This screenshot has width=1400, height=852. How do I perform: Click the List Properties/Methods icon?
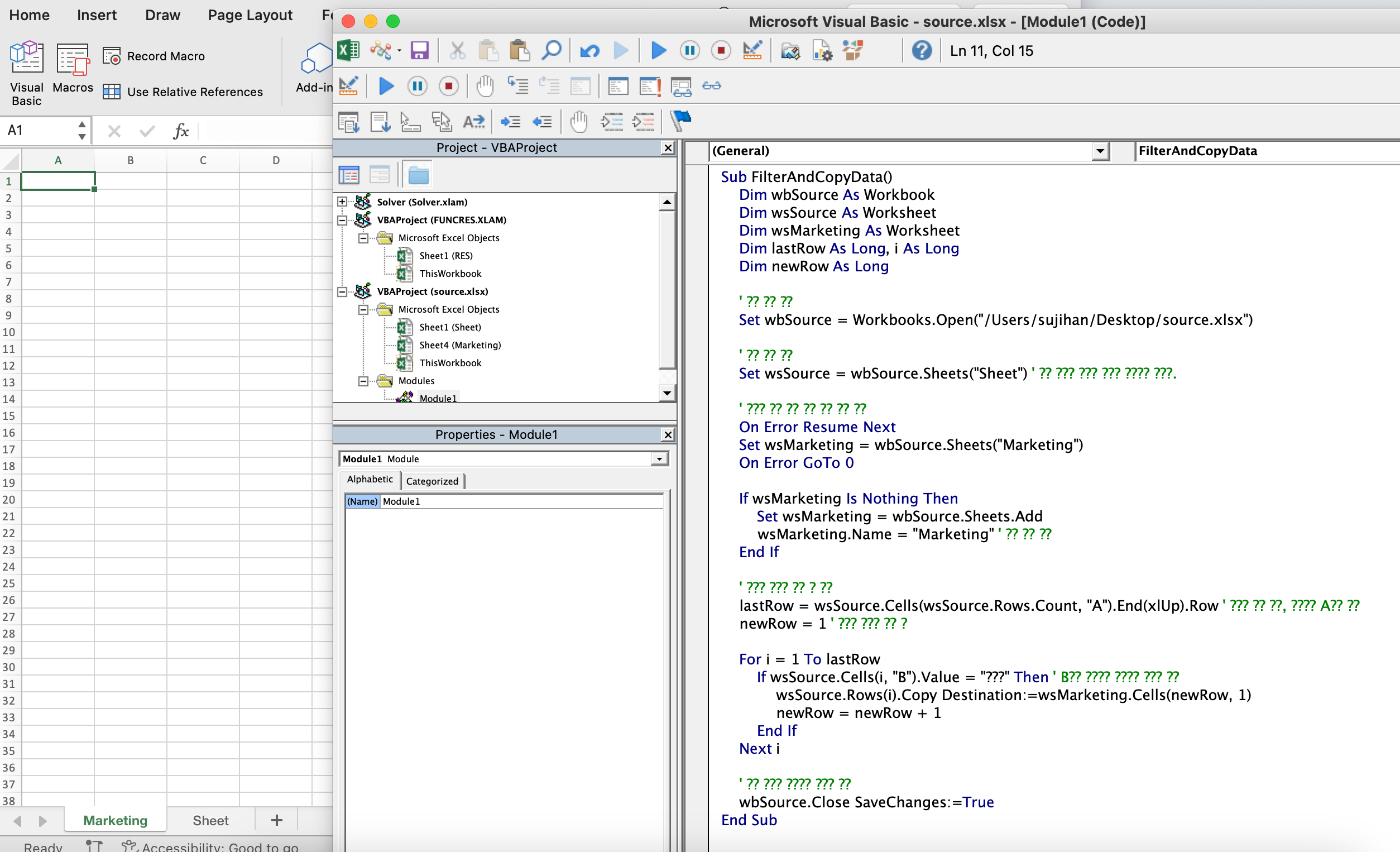click(x=348, y=122)
